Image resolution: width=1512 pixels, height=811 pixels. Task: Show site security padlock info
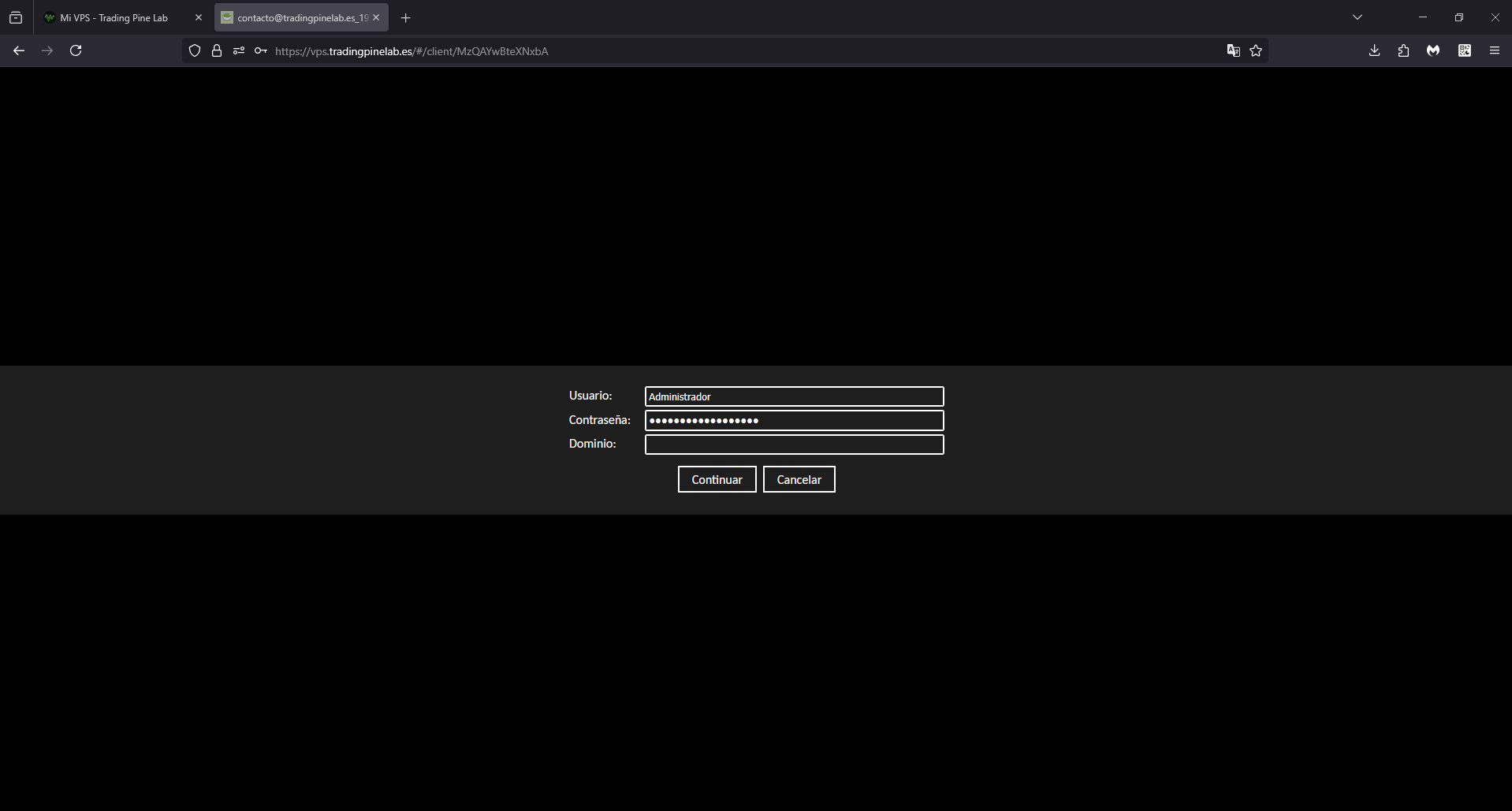[x=217, y=51]
